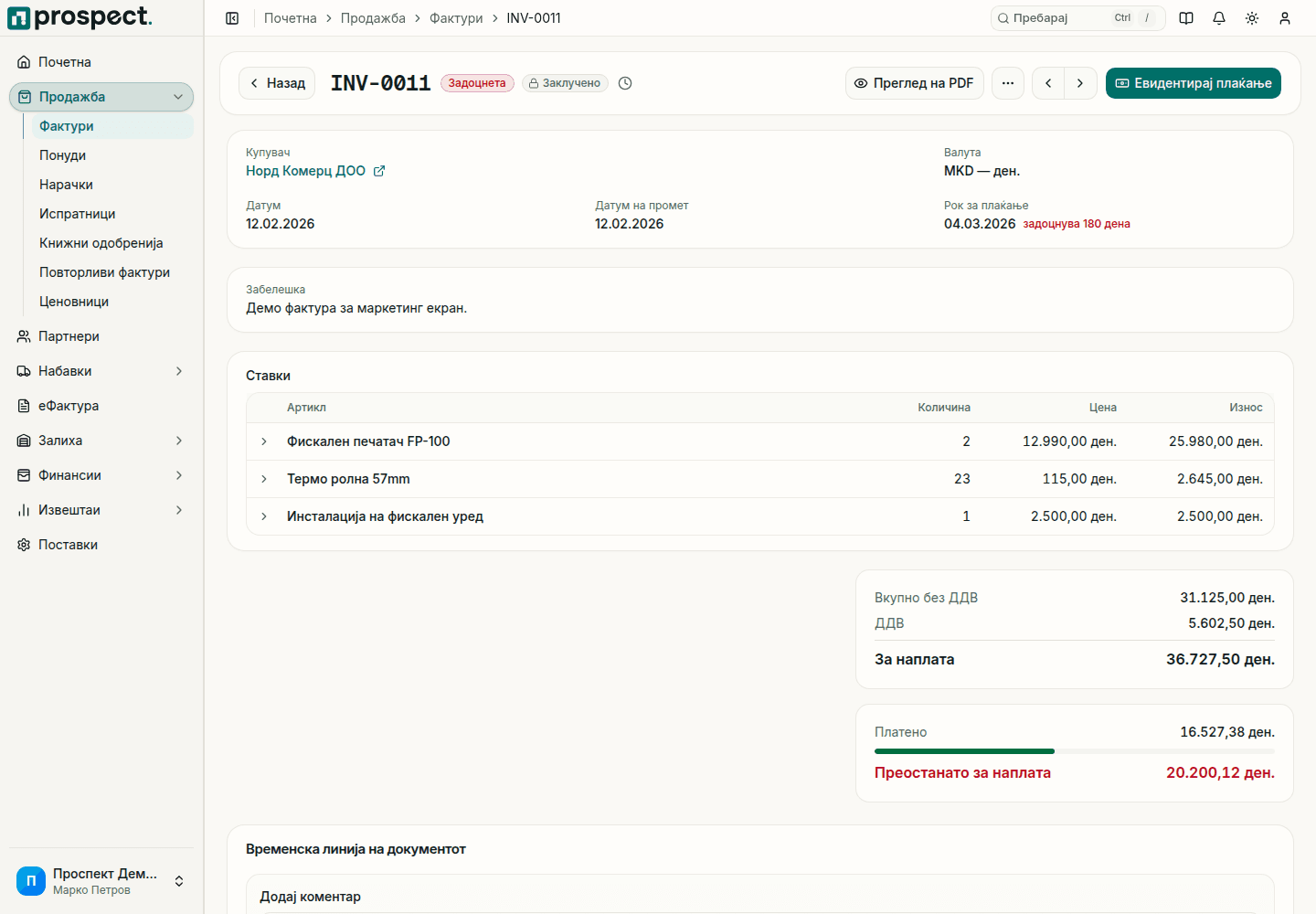This screenshot has height=914, width=1316.
Task: Open Партнери in the sidebar
Action: tap(101, 336)
